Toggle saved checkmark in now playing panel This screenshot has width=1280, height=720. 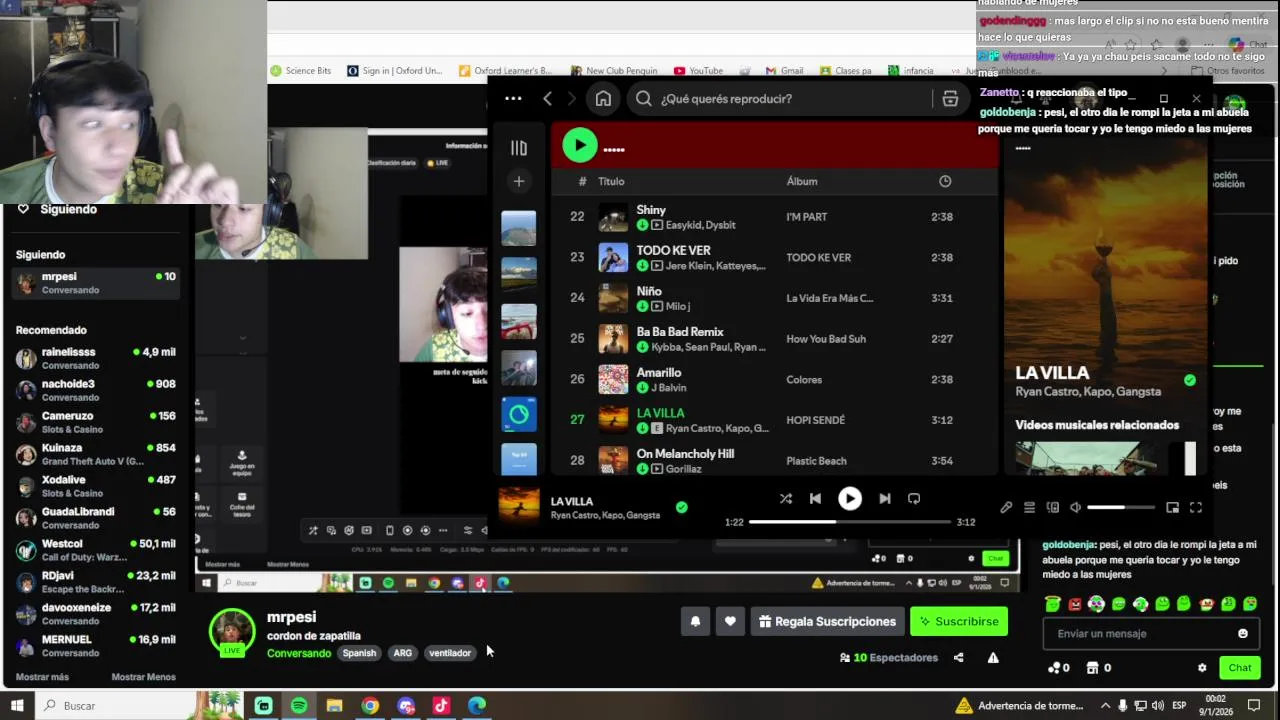(x=1189, y=380)
